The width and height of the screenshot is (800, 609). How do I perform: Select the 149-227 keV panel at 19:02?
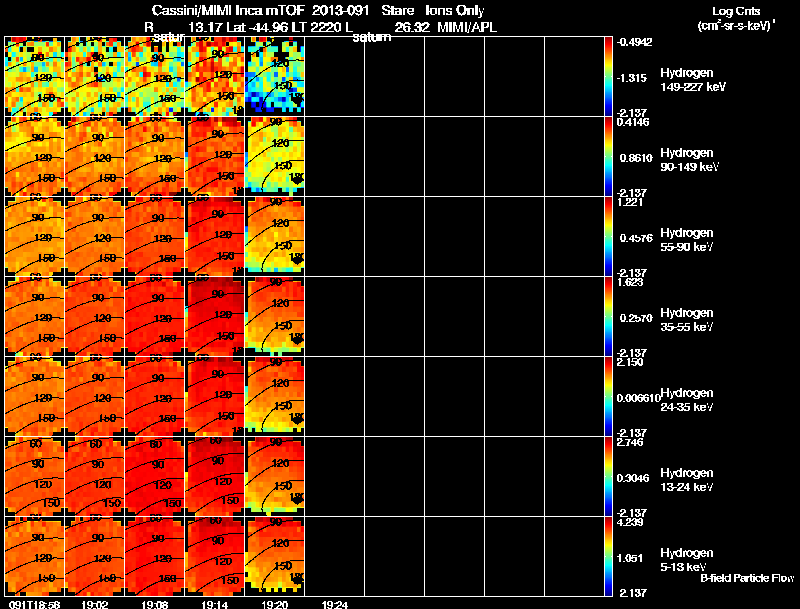click(94, 76)
